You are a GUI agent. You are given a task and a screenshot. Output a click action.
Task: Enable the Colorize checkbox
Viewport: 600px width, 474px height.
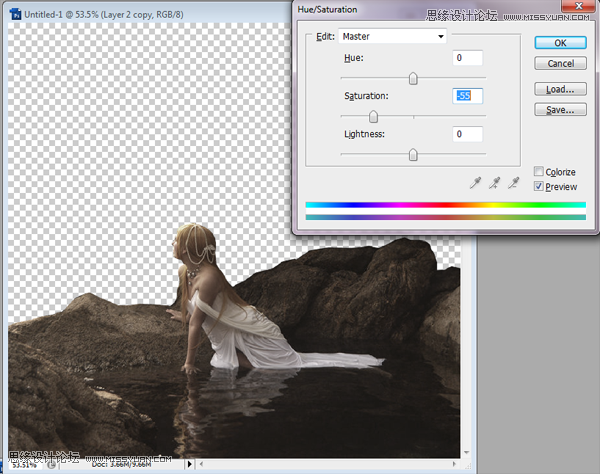(x=539, y=171)
